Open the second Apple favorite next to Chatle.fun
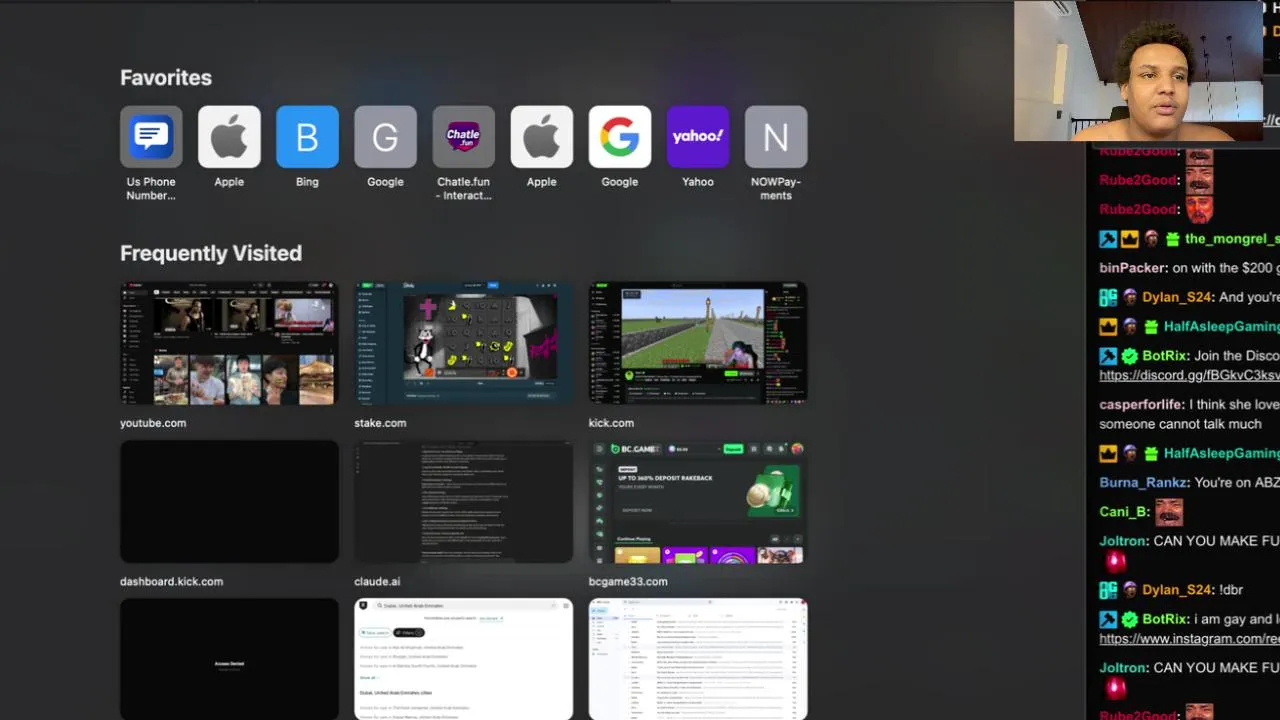Screen dimensions: 1280x720 point(541,137)
